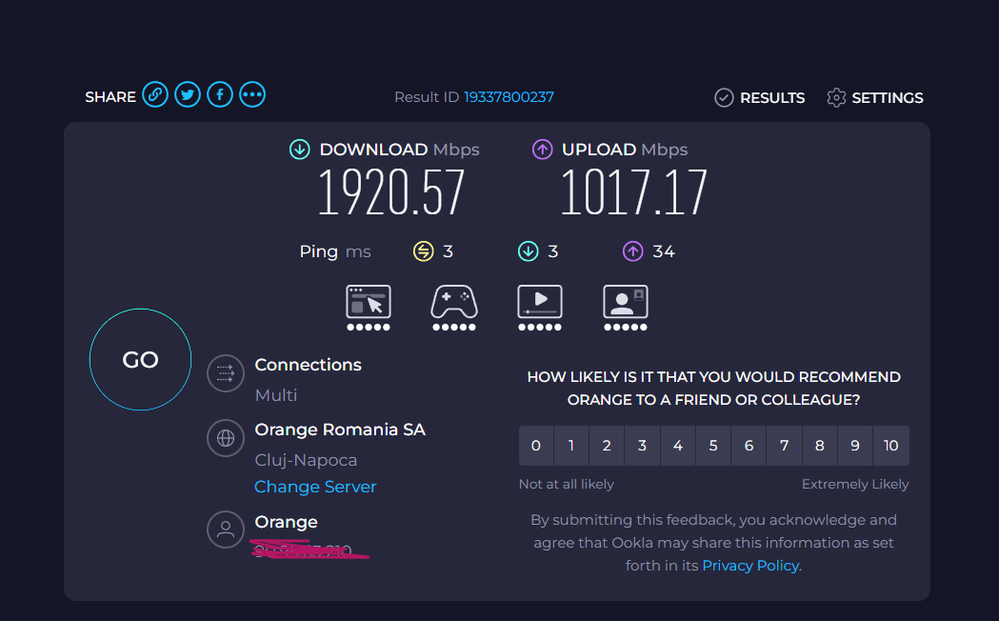Rate recommendation score 10
Viewport: 999px width, 621px height.
[x=891, y=445]
